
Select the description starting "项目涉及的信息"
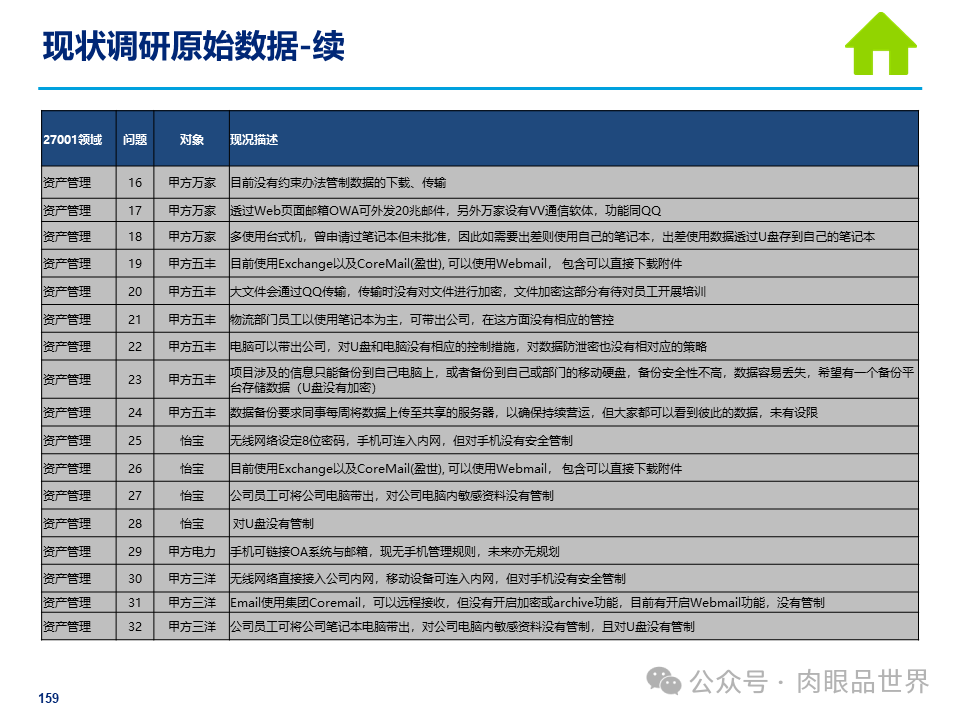tap(572, 380)
